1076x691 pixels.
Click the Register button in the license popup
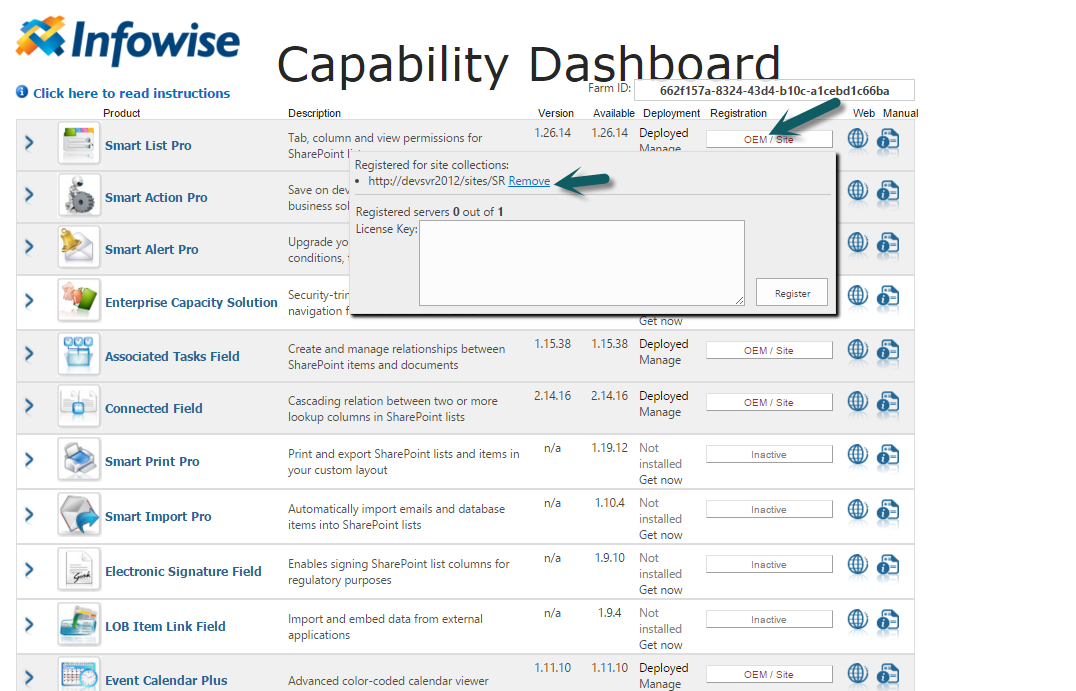click(792, 293)
